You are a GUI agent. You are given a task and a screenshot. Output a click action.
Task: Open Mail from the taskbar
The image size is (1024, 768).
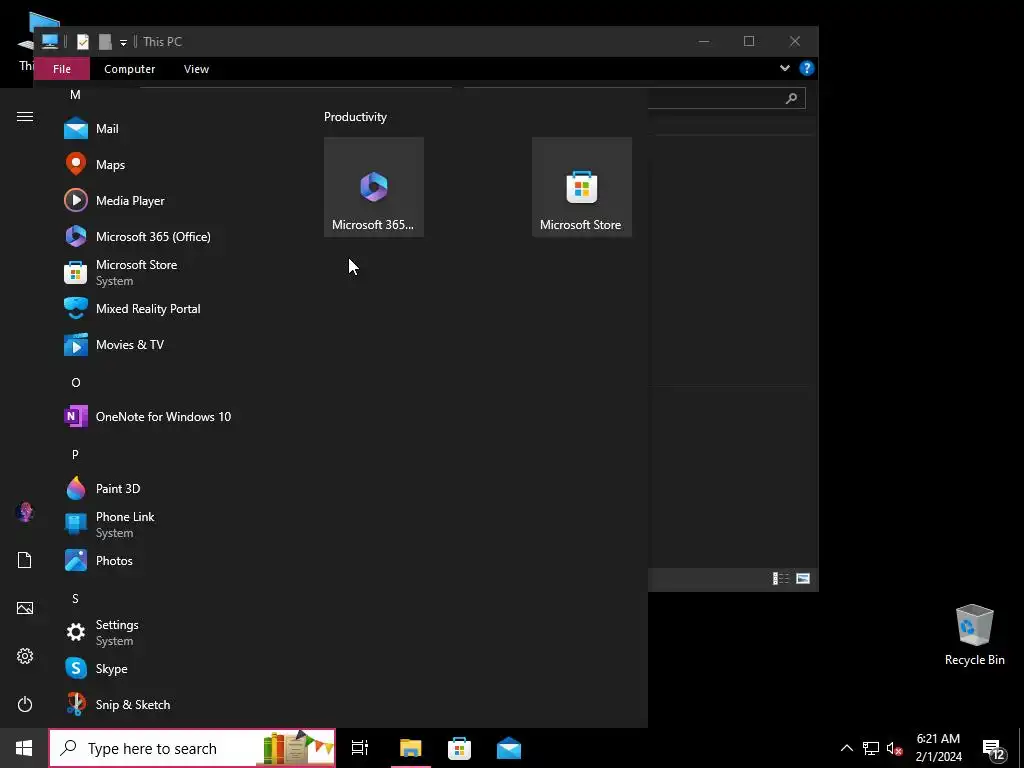(509, 748)
